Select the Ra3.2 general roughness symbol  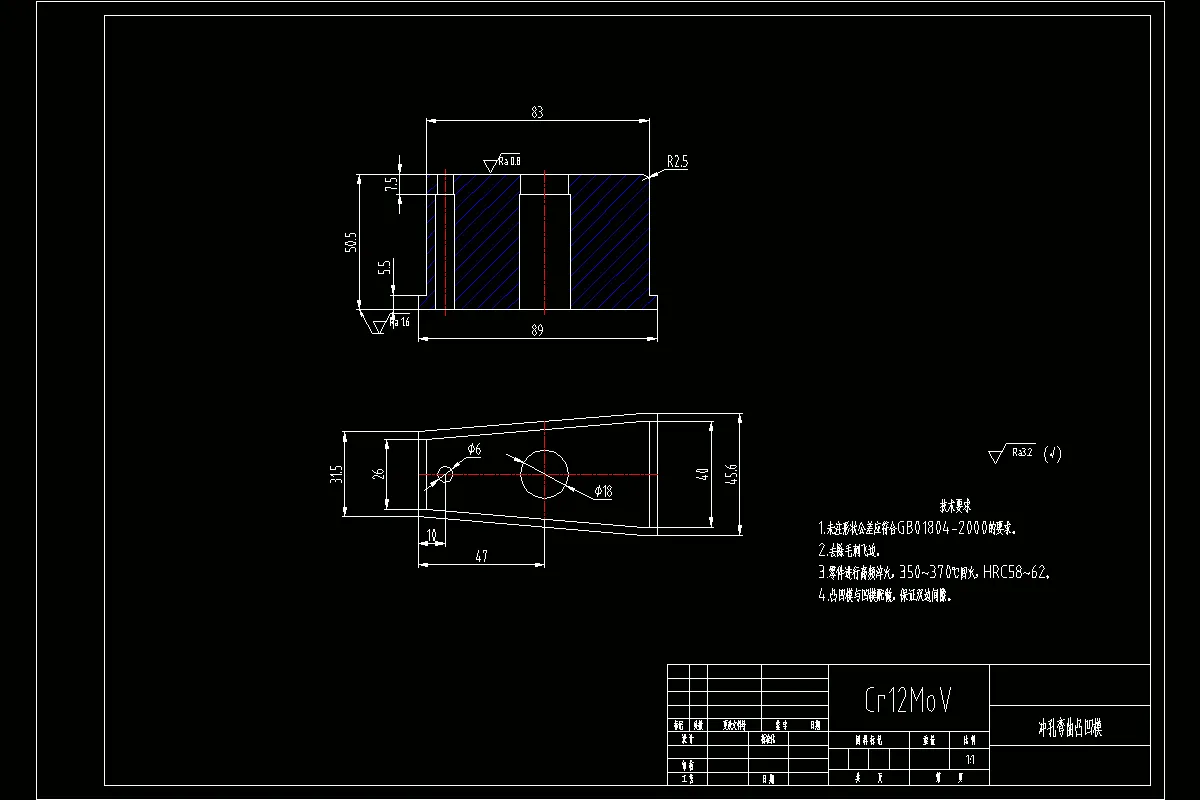click(x=1012, y=454)
